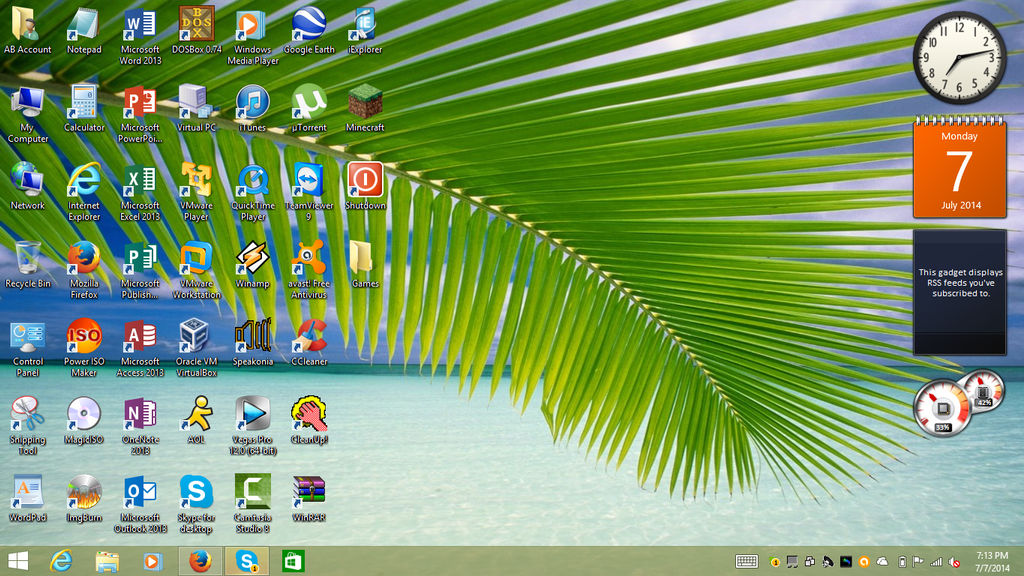Open Windows Store from the taskbar
1024x576 pixels.
[x=293, y=561]
